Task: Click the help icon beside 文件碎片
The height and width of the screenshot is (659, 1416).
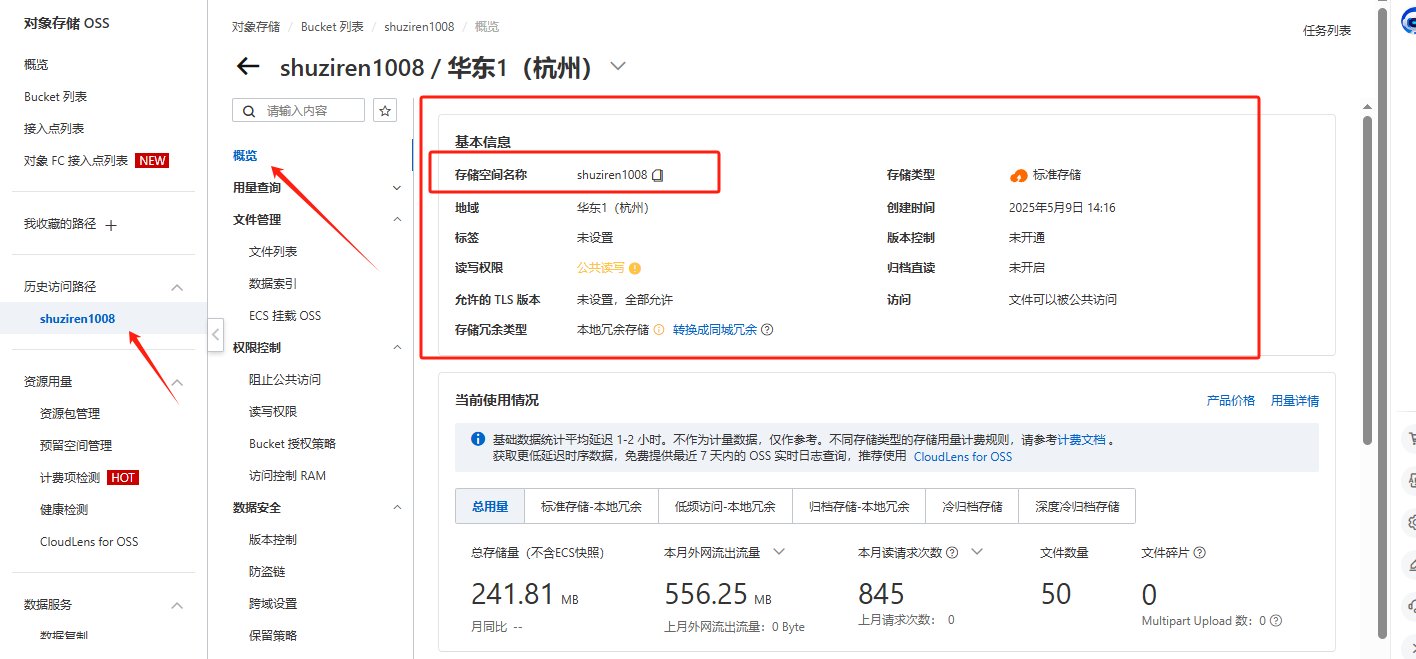Action: pyautogui.click(x=1200, y=552)
